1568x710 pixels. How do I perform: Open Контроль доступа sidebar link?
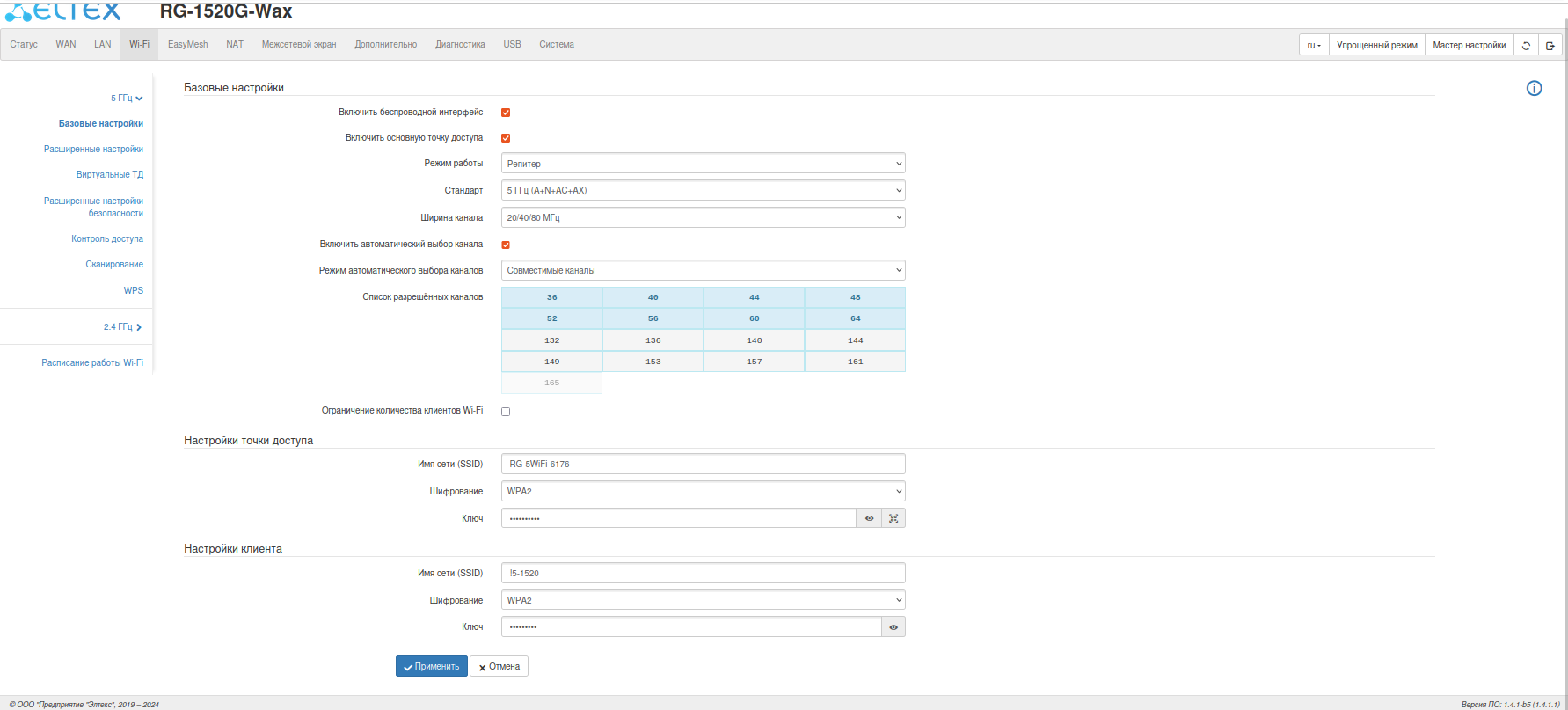[107, 239]
